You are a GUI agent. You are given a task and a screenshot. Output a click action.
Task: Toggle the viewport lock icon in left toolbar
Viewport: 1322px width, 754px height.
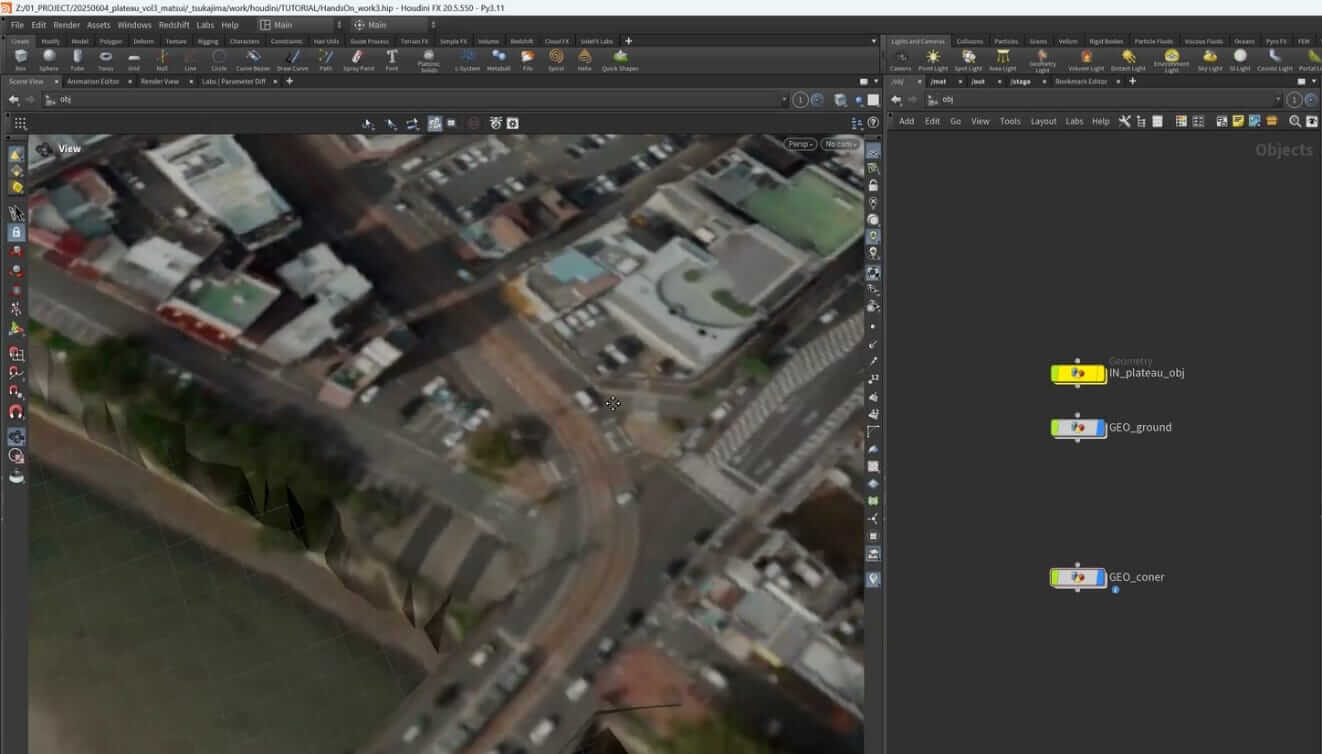pyautogui.click(x=16, y=232)
